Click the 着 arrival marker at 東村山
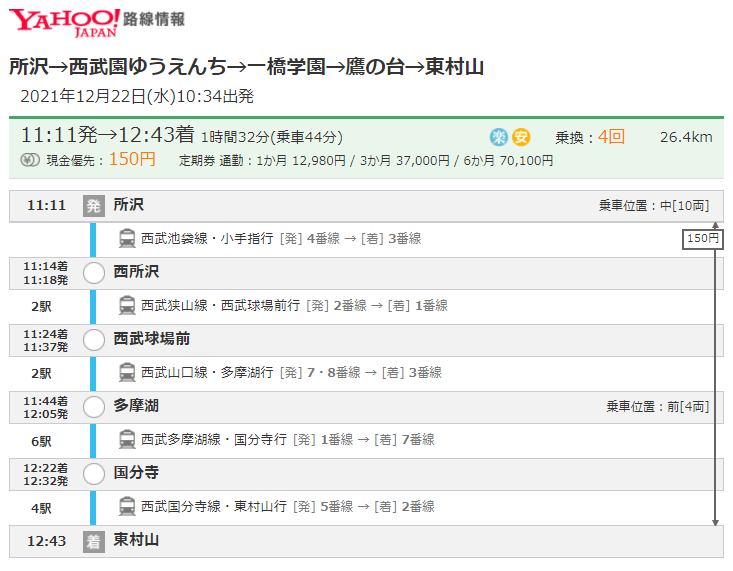Screen dimensions: 733x571 (x=93, y=542)
